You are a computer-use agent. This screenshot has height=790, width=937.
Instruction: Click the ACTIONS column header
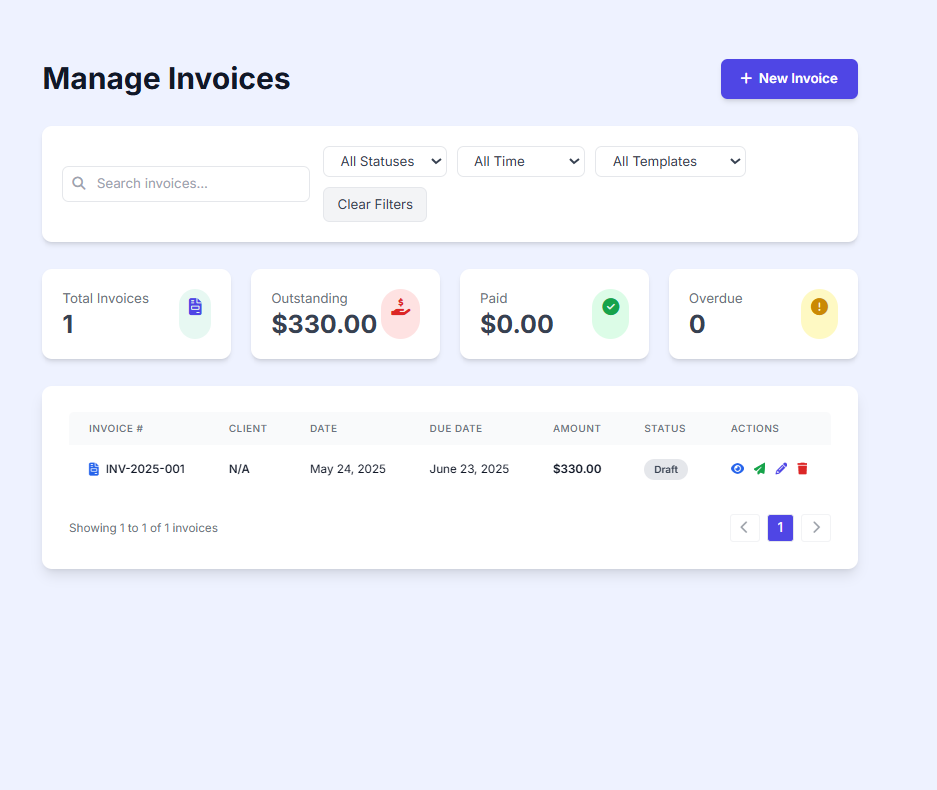pyautogui.click(x=755, y=428)
